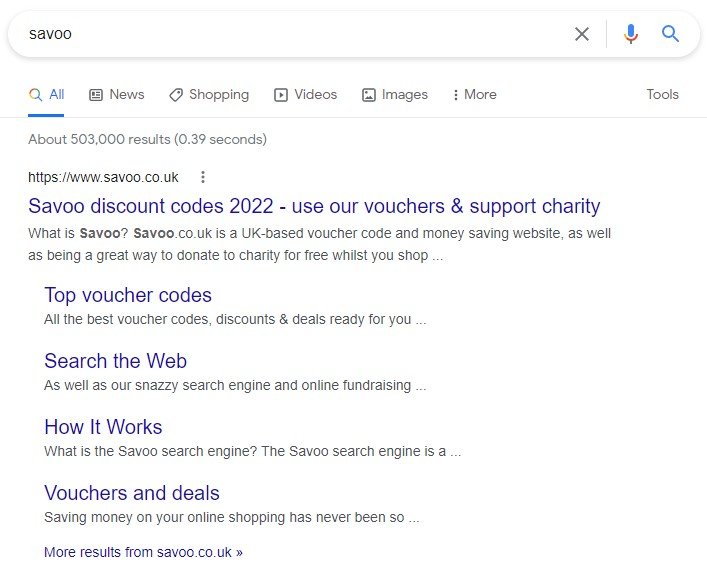The image size is (707, 573).
Task: Click the blue magnifying glass search icon
Action: pos(670,33)
